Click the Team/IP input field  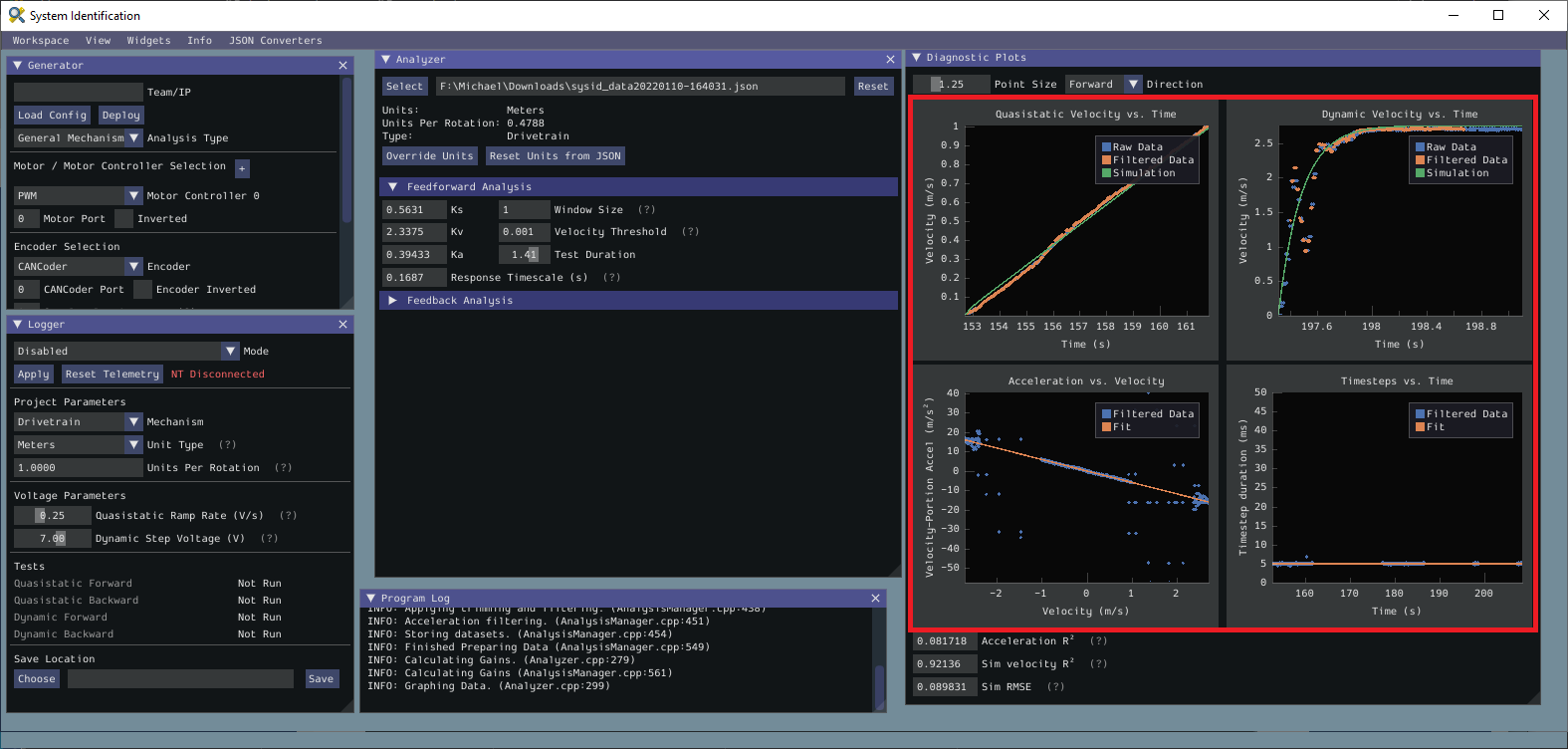[79, 93]
